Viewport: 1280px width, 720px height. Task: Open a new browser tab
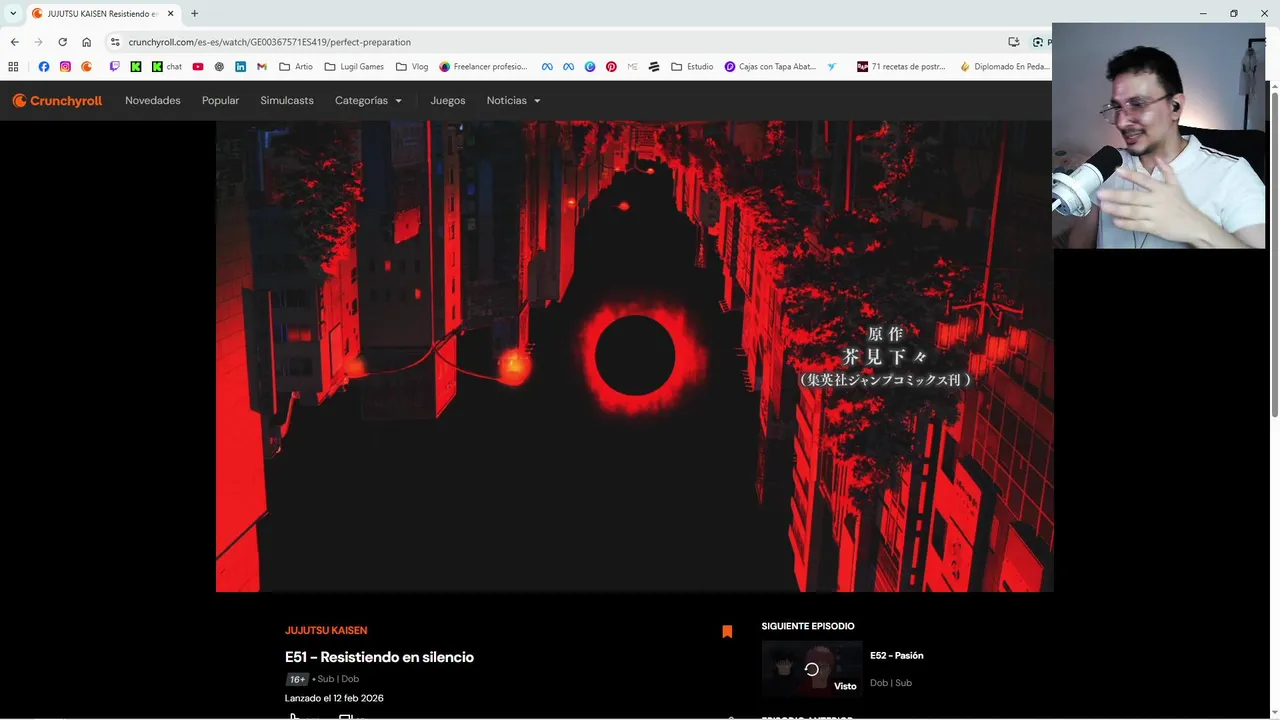194,13
